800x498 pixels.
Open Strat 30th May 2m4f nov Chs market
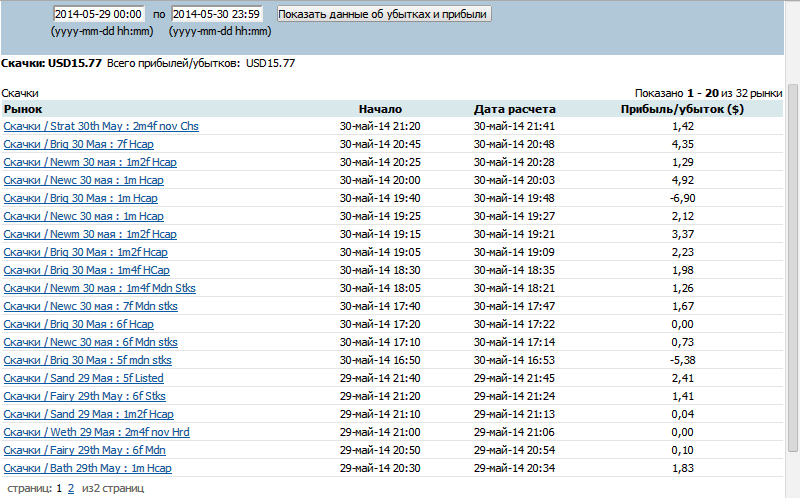101,126
